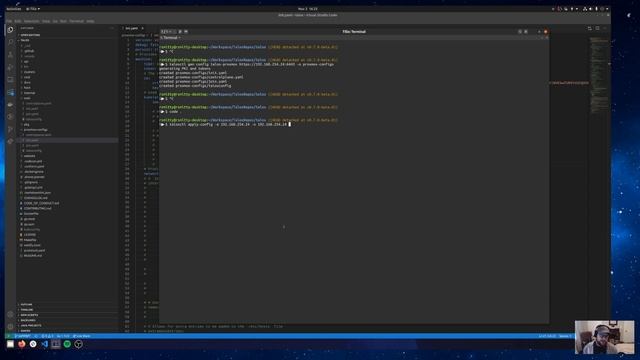Click the 'talosctl apply-config' command line in terminal

pos(224,124)
